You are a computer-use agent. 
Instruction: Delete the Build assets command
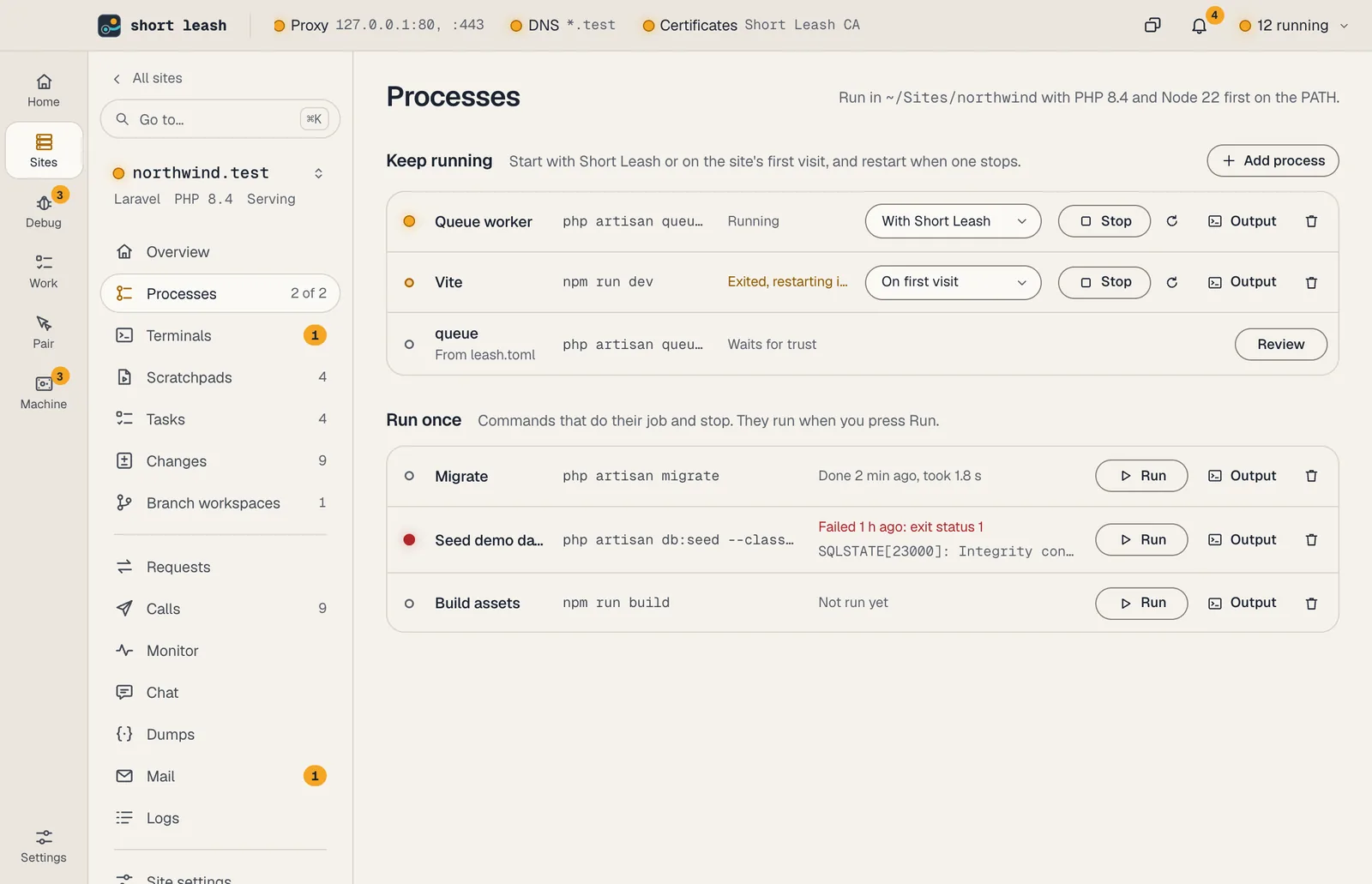point(1311,603)
